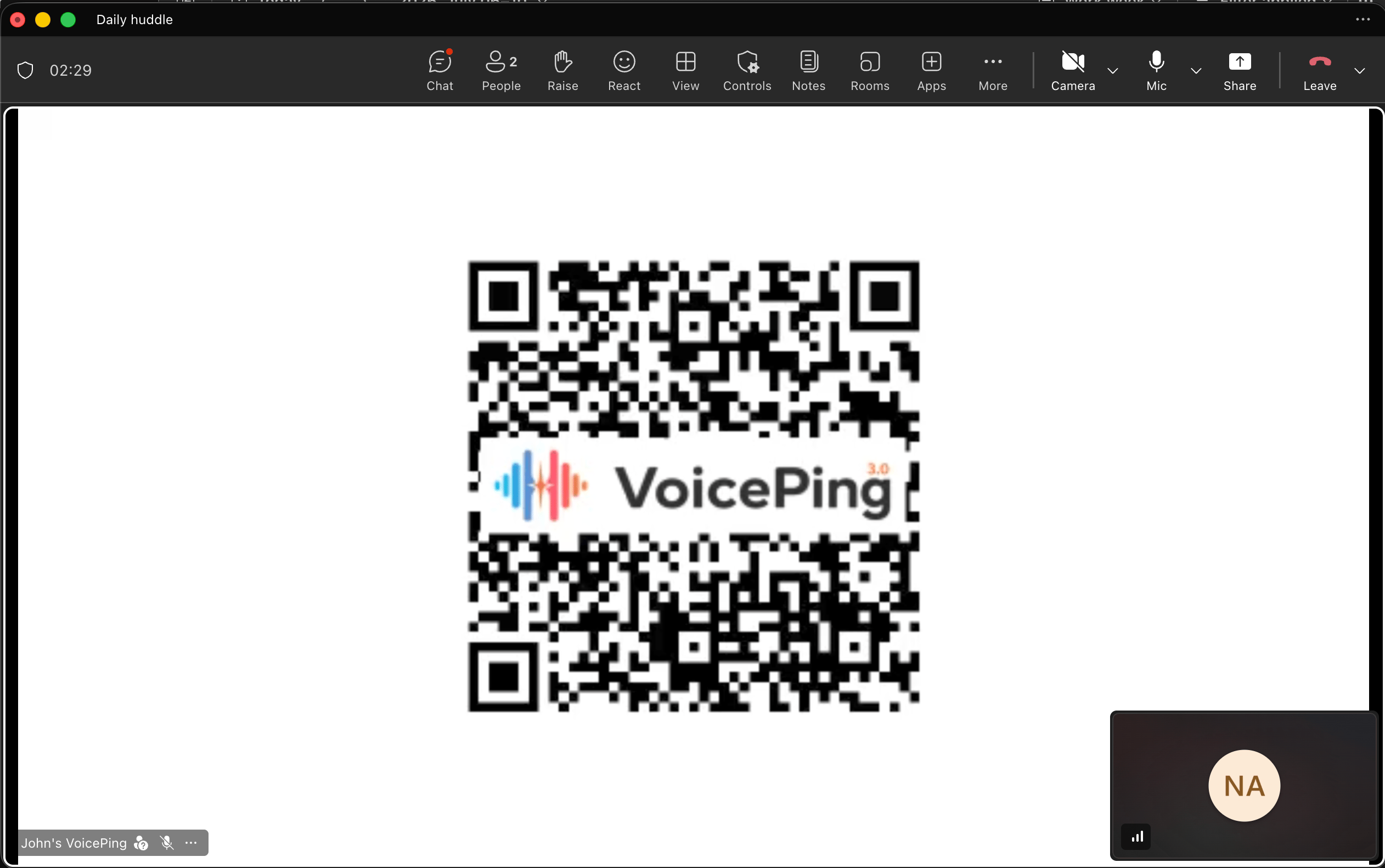1385x868 pixels.
Task: Click muted mic icon beside John's VoicePing
Action: click(x=166, y=843)
